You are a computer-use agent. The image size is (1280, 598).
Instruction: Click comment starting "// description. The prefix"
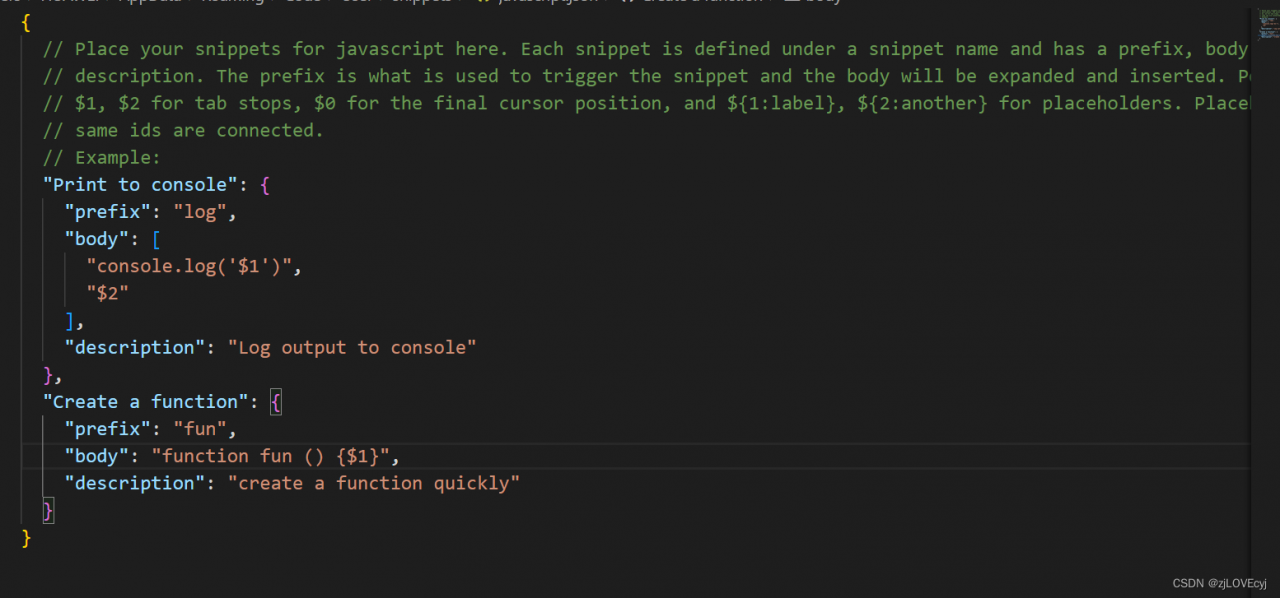tap(645, 76)
